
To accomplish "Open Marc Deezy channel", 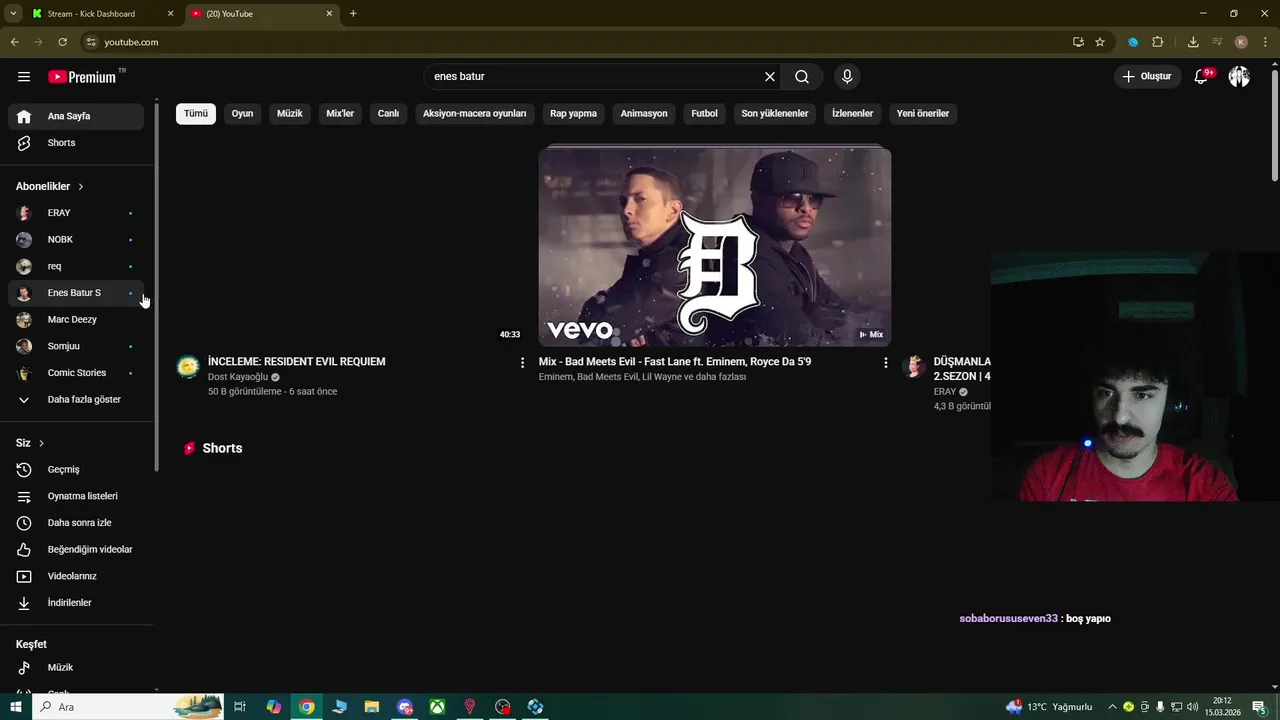I will (76, 320).
